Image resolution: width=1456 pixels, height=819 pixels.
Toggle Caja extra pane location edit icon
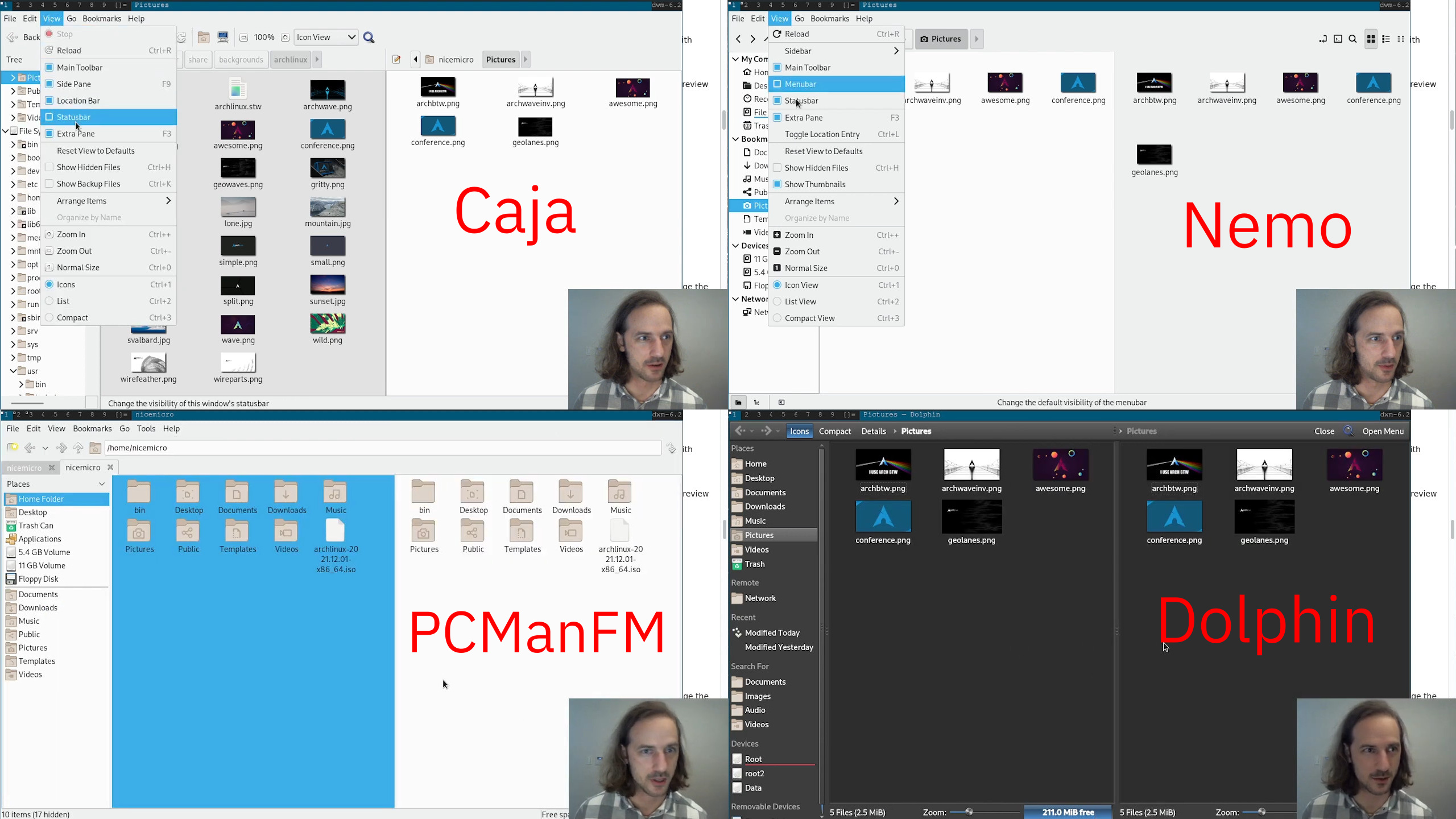point(396,59)
